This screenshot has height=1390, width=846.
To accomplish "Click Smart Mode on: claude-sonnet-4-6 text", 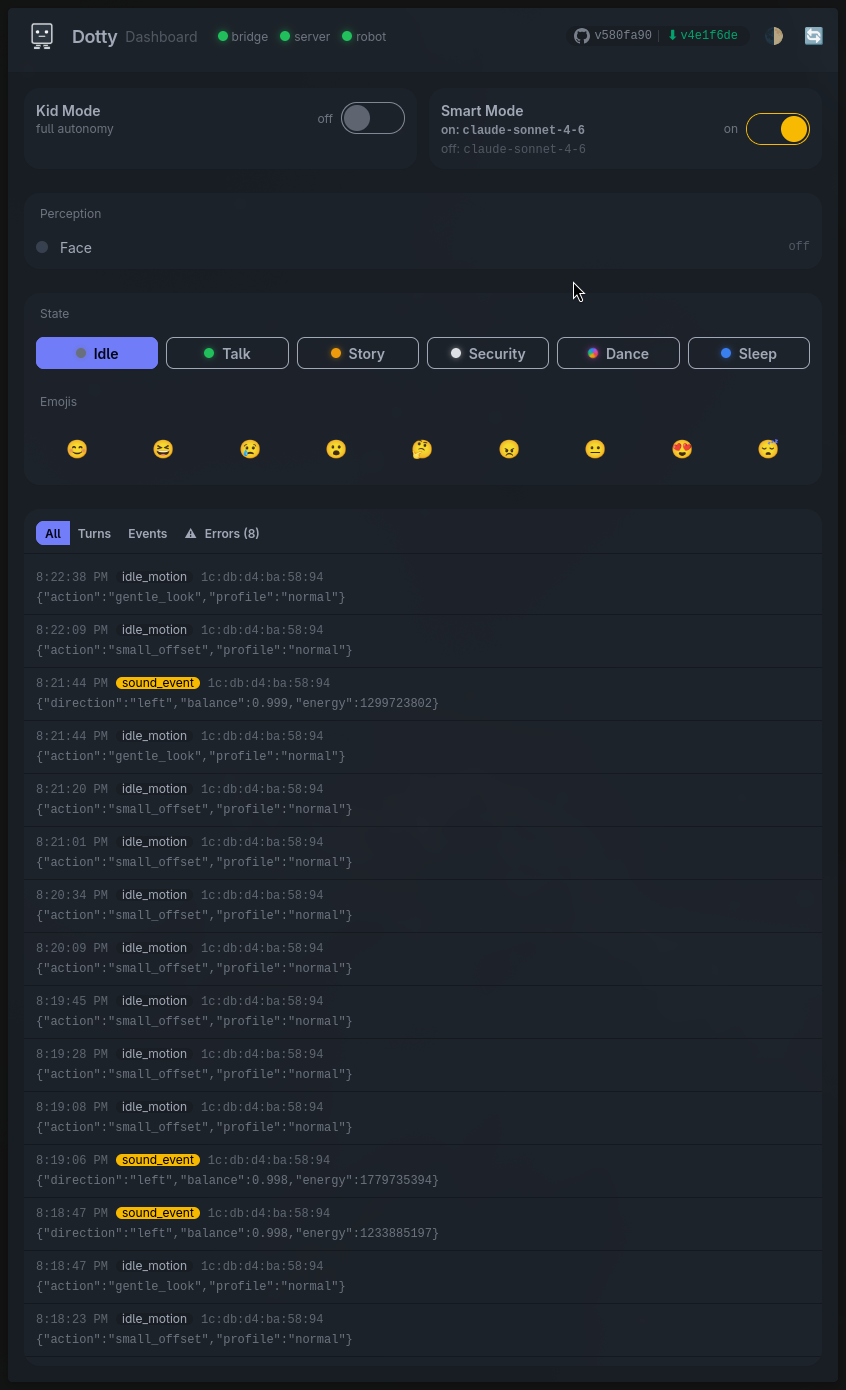I will [513, 130].
